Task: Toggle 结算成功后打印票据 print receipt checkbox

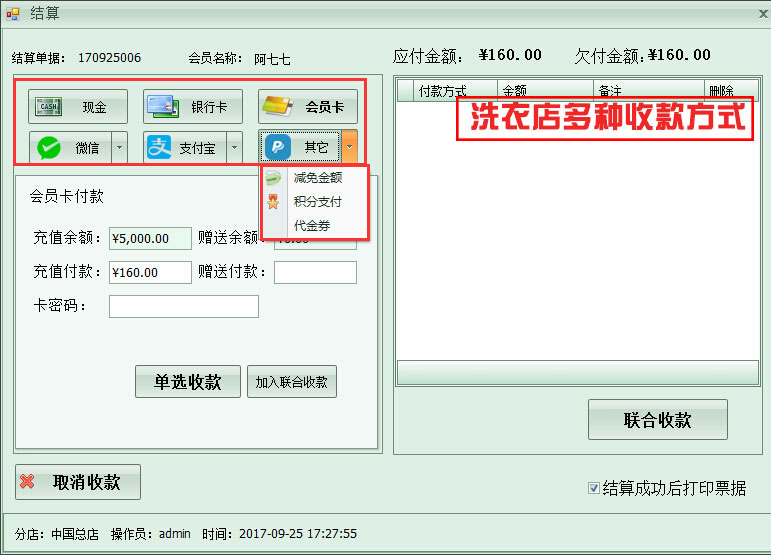Action: pyautogui.click(x=594, y=488)
